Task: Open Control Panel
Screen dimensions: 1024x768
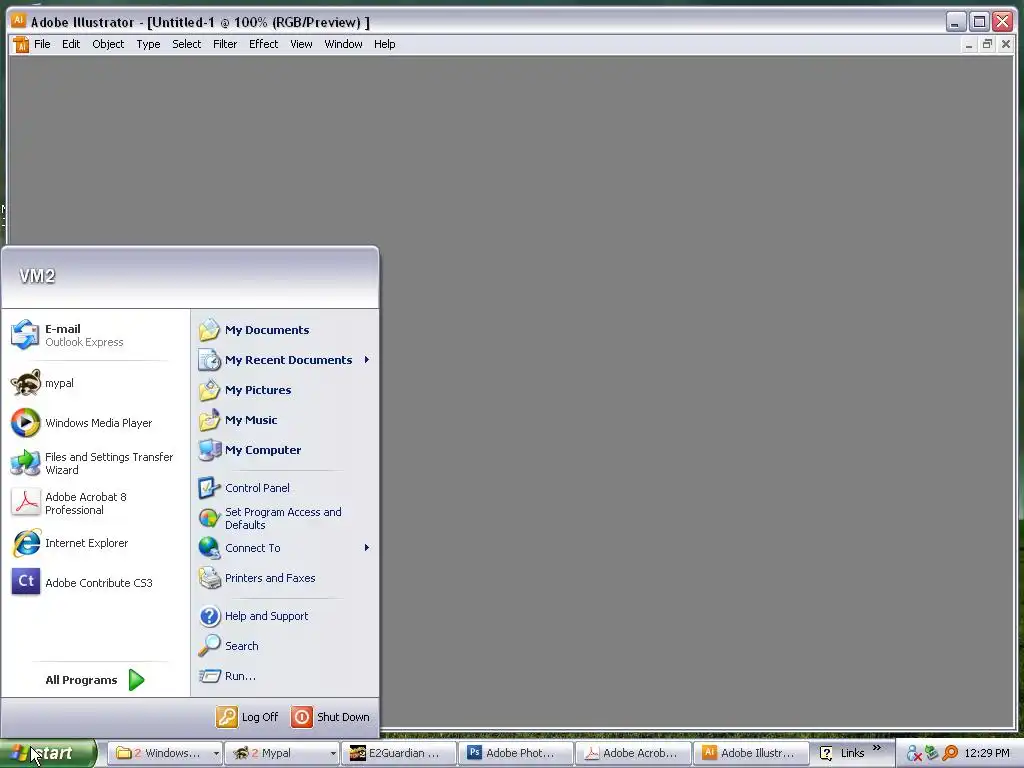Action: point(285,488)
